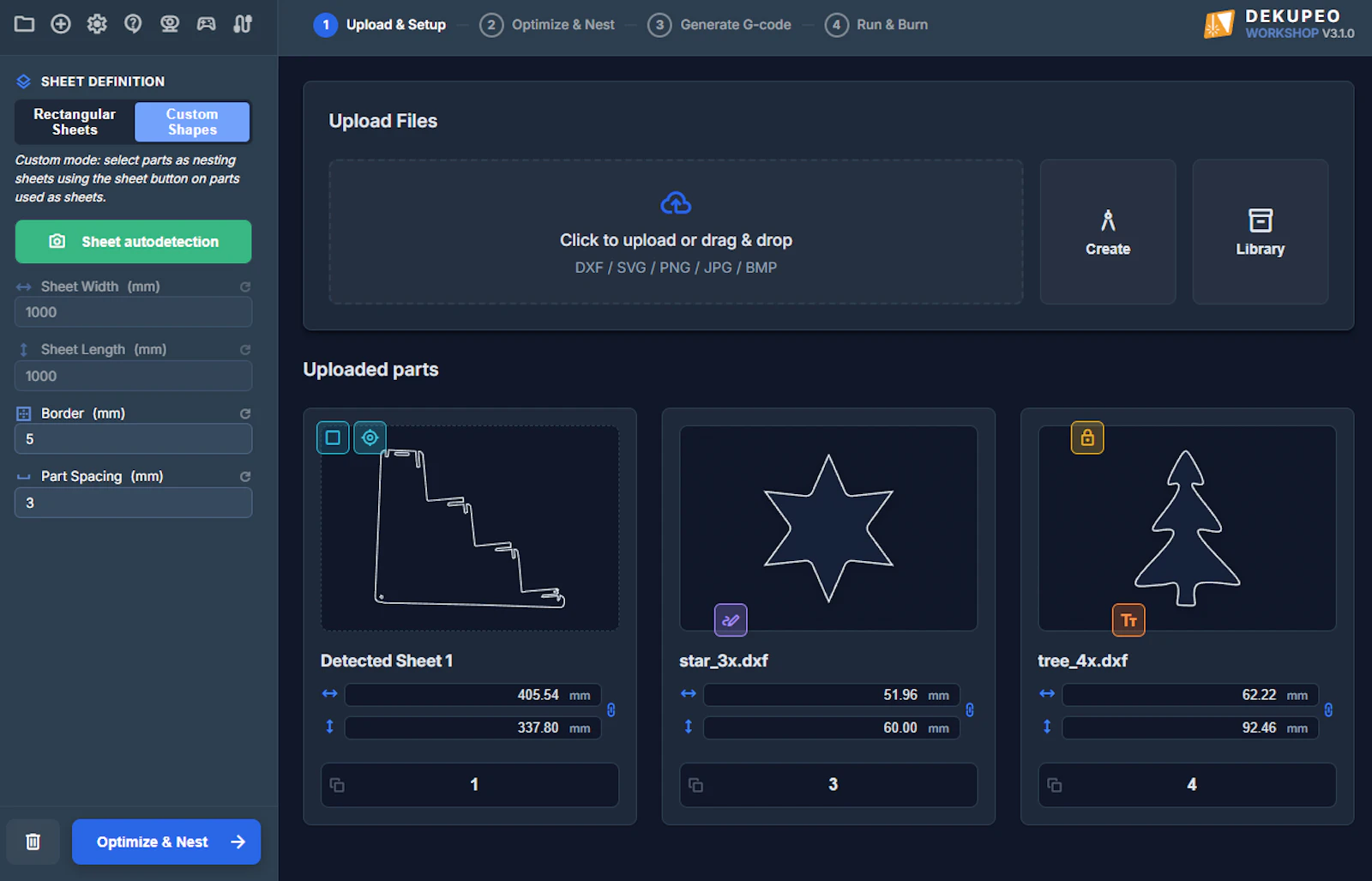This screenshot has height=881, width=1372.
Task: Reset Border value with its refresh icon
Action: [245, 413]
